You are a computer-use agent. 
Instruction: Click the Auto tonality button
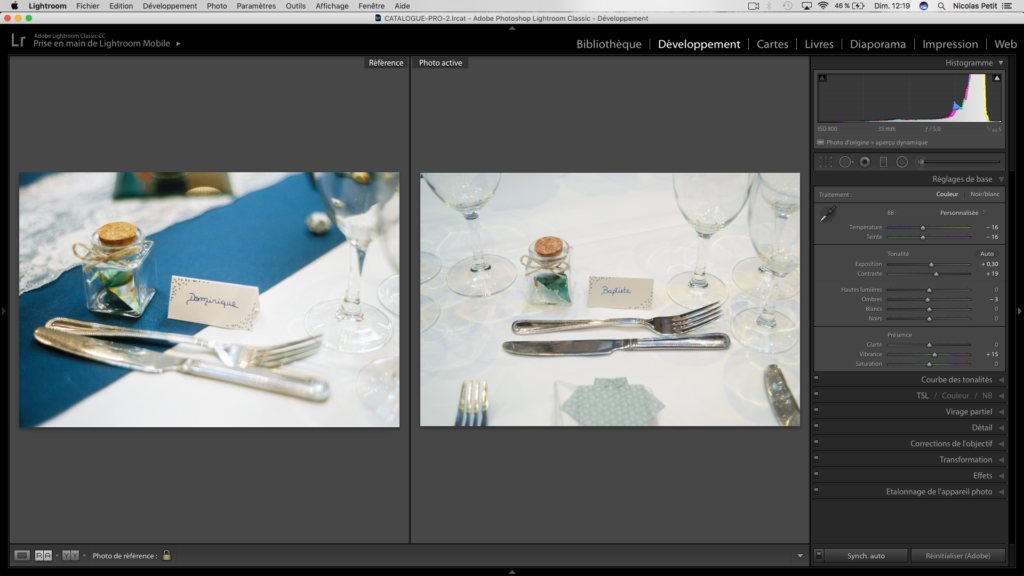987,253
